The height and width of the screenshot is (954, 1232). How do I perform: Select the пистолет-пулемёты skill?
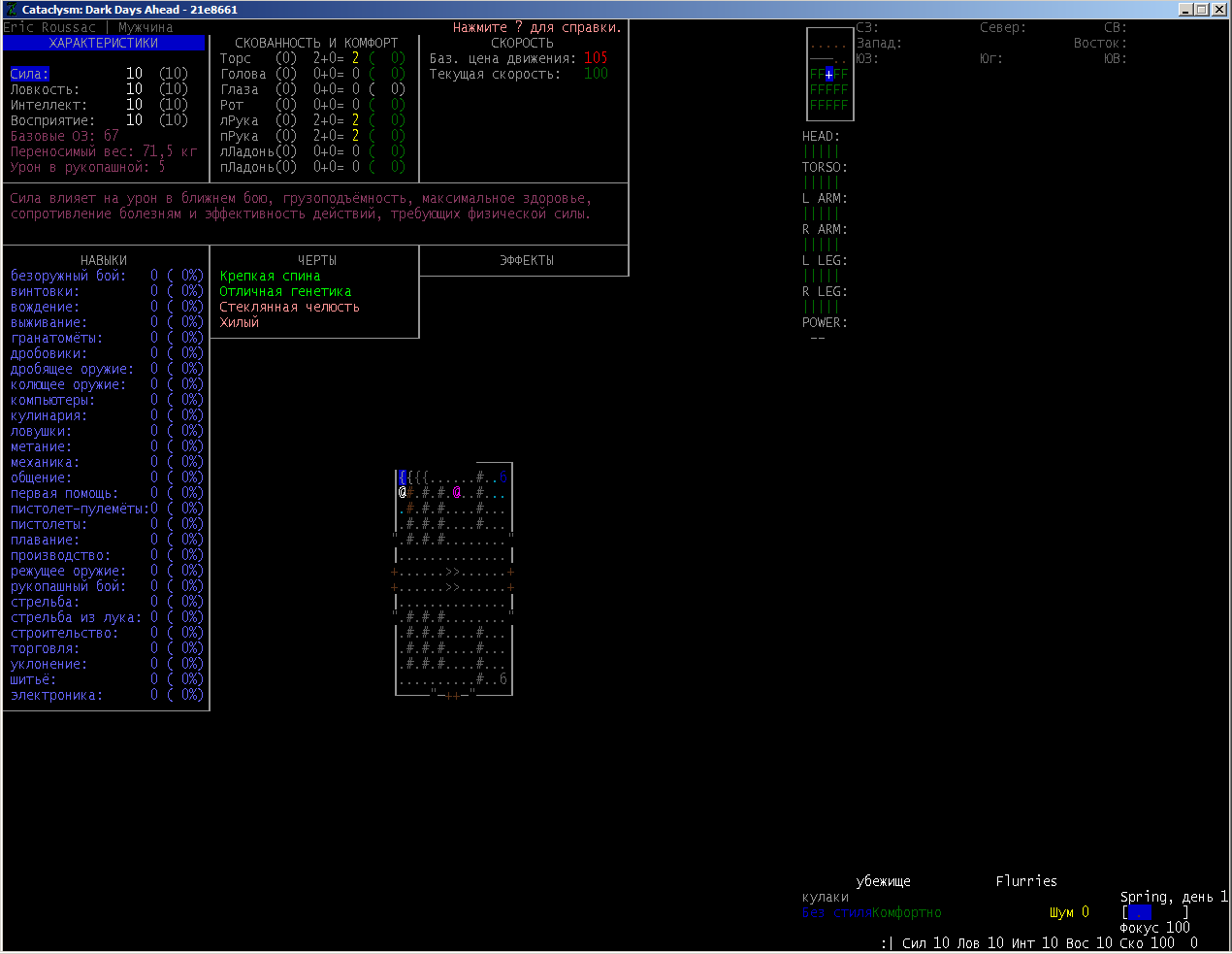[x=107, y=509]
